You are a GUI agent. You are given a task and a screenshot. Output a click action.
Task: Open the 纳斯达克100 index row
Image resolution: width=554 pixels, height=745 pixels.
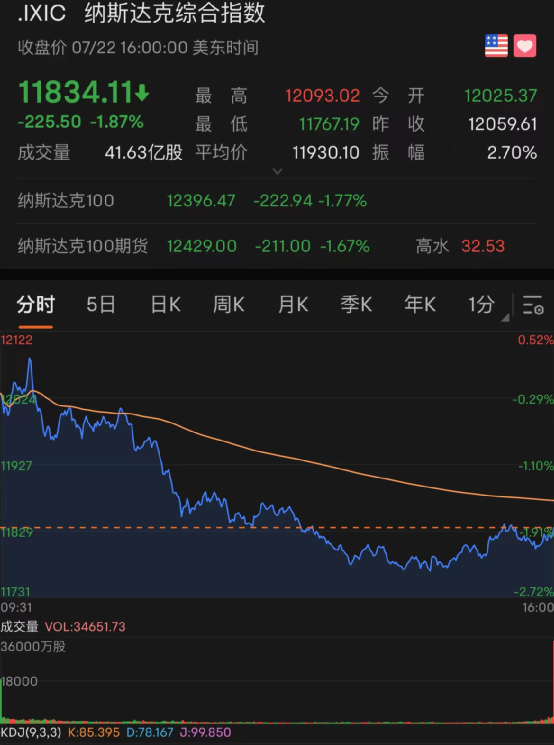click(x=277, y=201)
